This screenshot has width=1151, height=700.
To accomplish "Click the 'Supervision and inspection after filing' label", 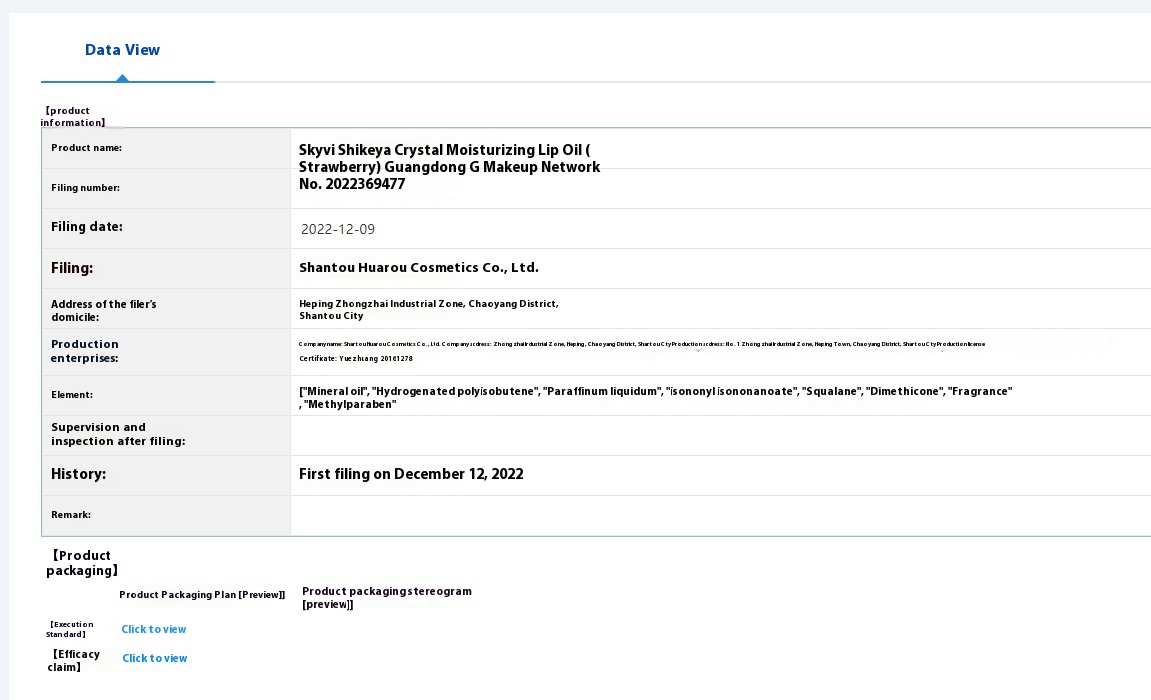I will 118,434.
